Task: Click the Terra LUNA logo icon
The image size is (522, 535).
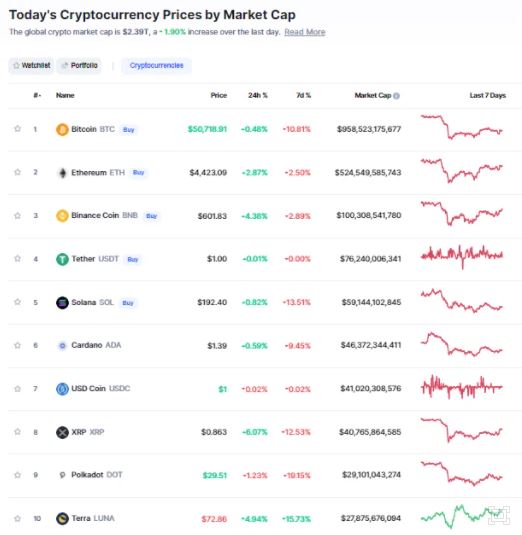Action: coord(62,519)
